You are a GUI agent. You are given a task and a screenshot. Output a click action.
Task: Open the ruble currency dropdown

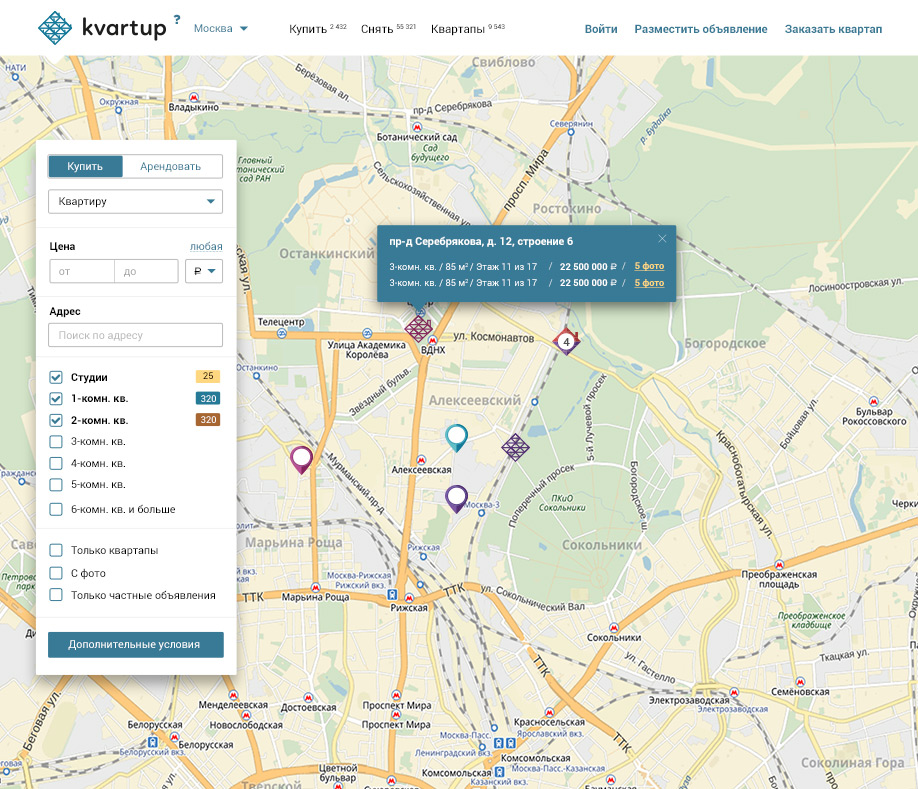pyautogui.click(x=204, y=271)
